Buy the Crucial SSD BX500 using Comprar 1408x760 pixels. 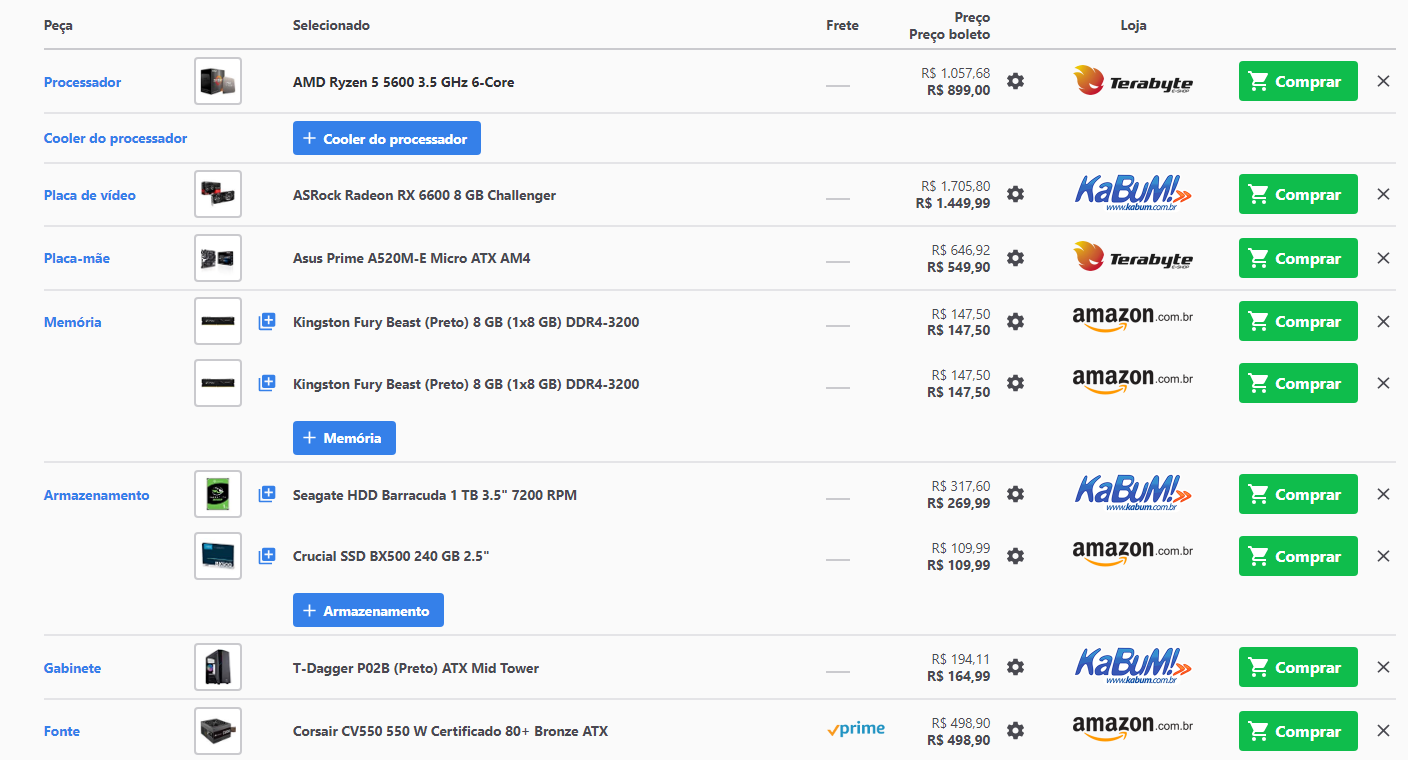pyautogui.click(x=1298, y=556)
